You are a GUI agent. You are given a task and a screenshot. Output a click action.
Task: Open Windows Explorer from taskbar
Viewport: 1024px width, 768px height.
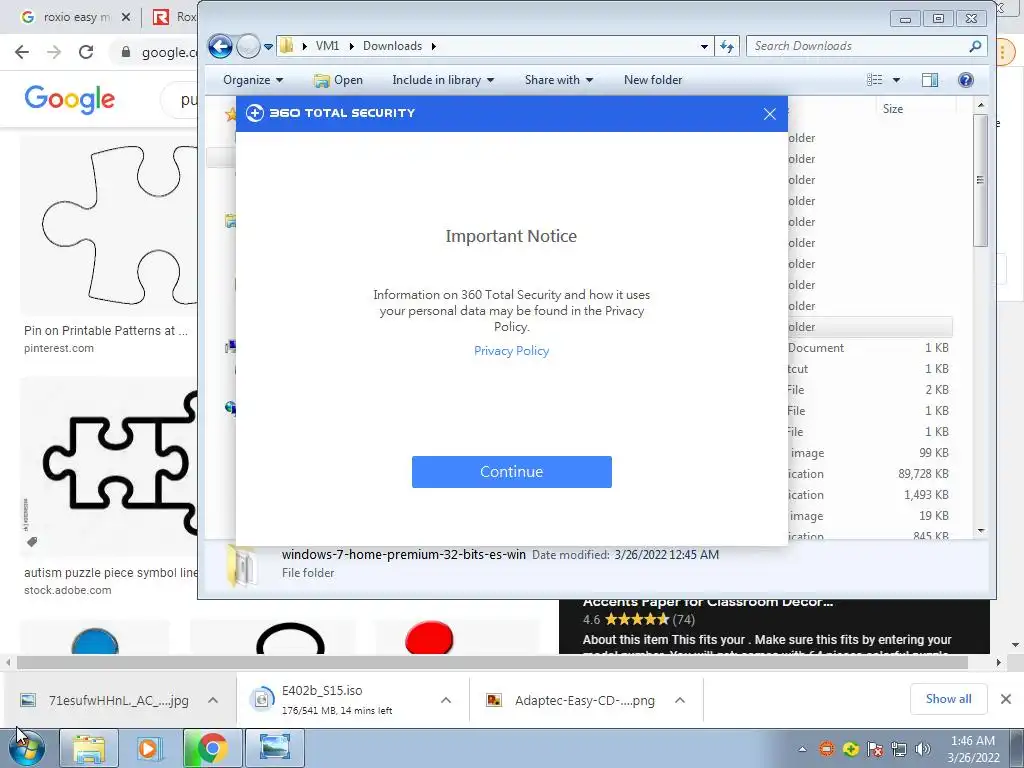tap(89, 748)
